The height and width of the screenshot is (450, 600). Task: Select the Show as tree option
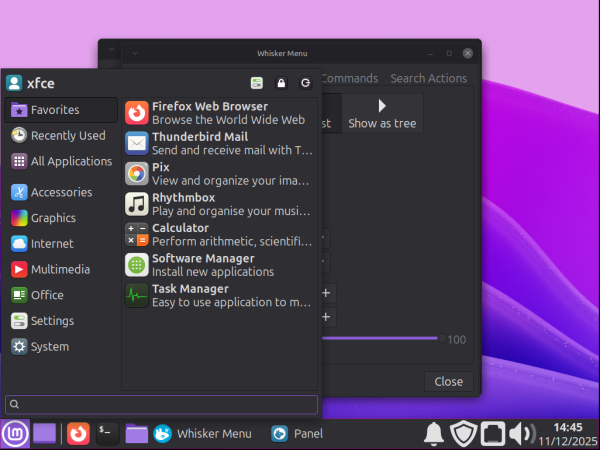coord(382,113)
